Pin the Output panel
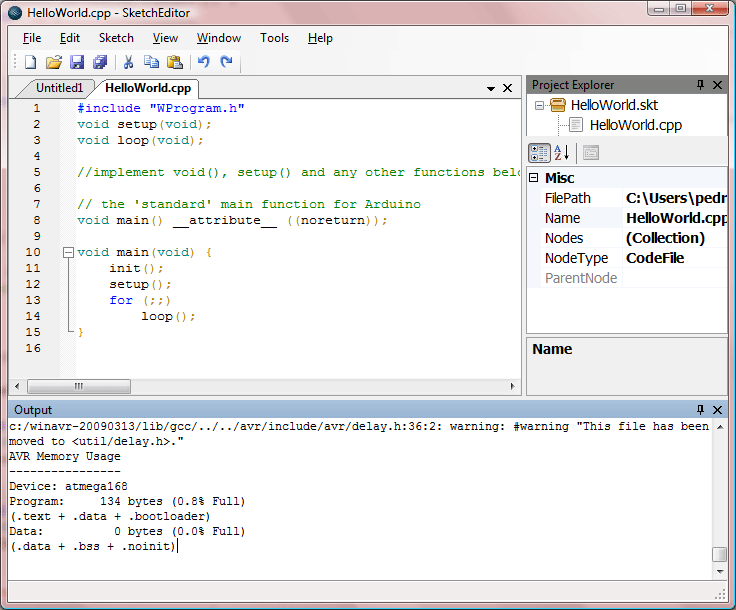This screenshot has width=736, height=610. [700, 410]
